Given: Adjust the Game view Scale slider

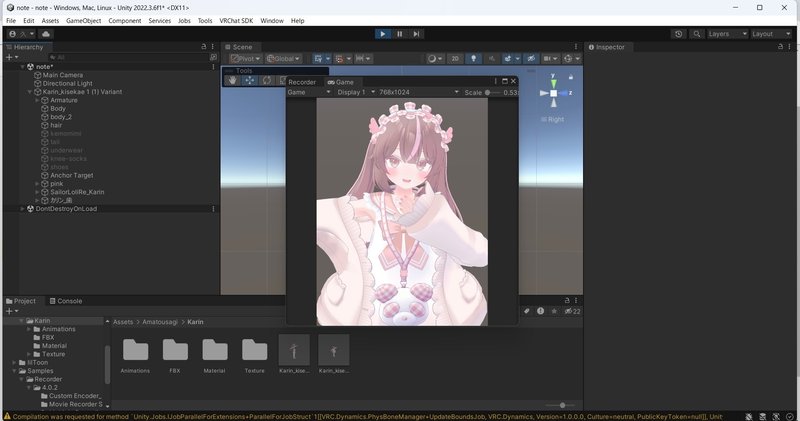Looking at the screenshot, I should pyautogui.click(x=491, y=93).
